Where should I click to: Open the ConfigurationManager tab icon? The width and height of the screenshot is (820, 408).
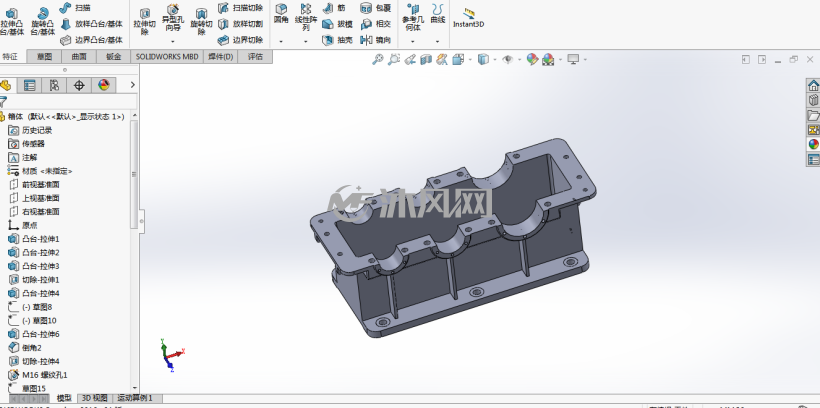pos(54,85)
